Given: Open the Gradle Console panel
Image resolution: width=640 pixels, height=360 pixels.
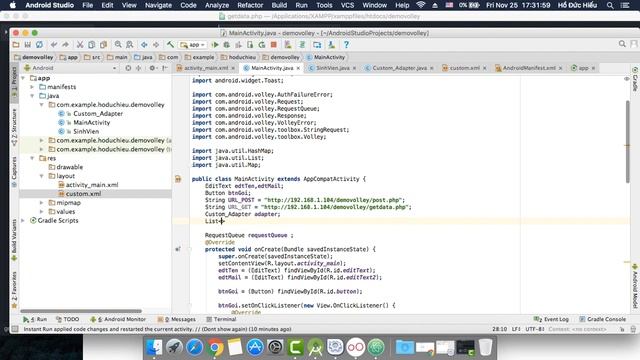Looking at the screenshot, I should 602,319.
